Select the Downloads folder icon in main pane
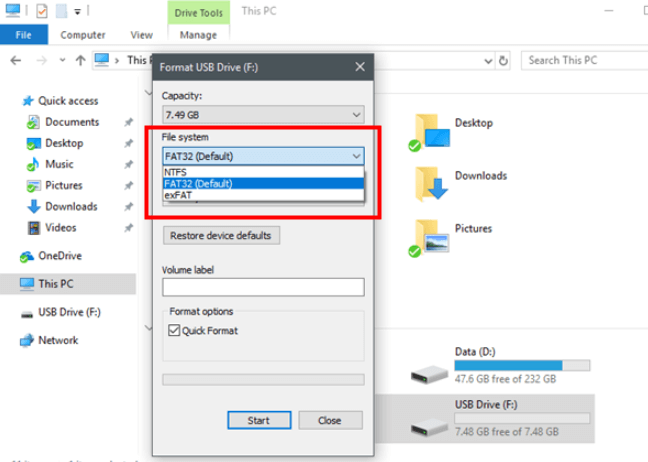Screen dimensions: 648x462 [x=431, y=184]
